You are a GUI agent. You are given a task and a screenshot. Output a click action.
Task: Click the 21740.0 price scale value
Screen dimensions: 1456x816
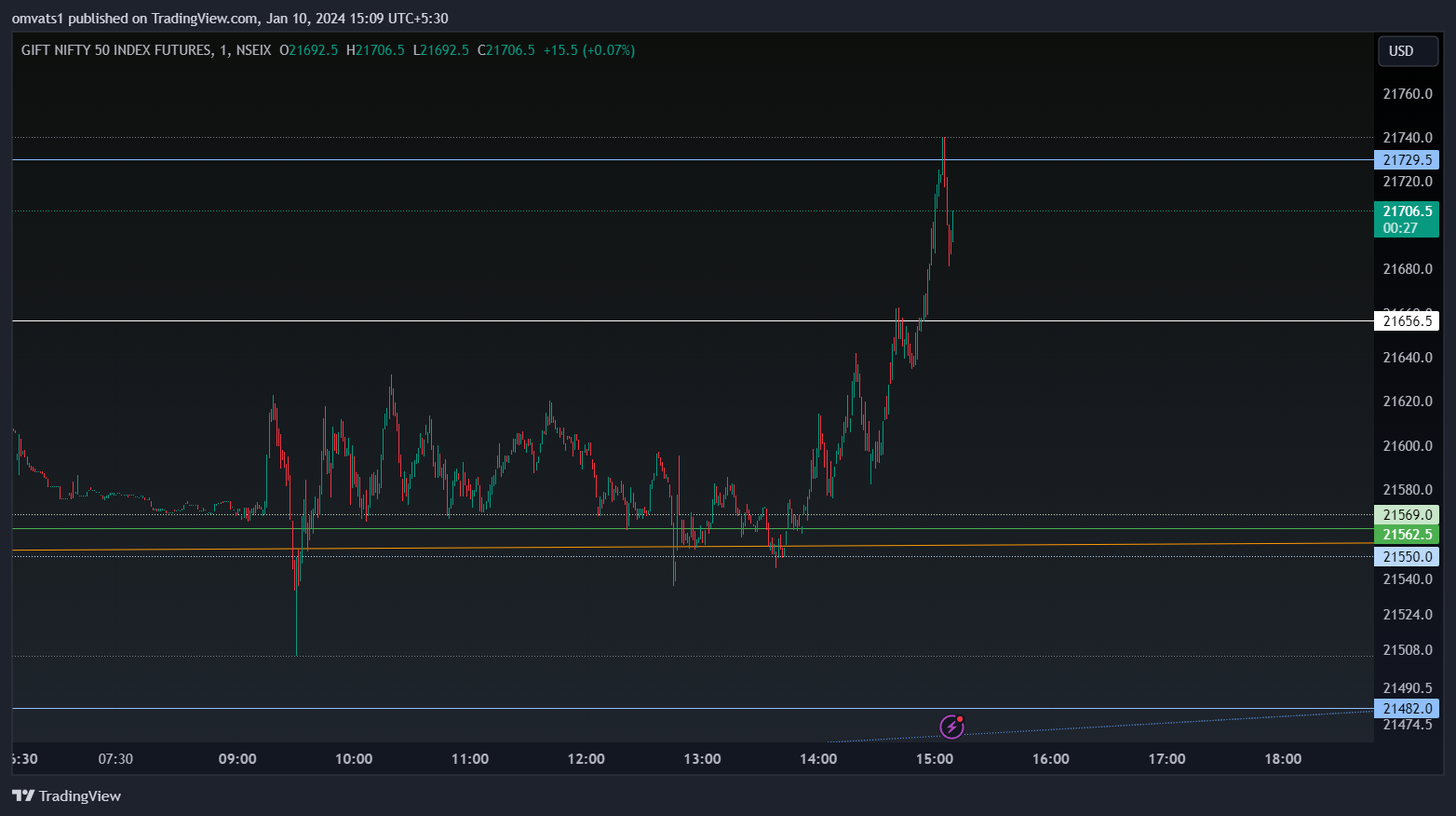pyautogui.click(x=1408, y=138)
